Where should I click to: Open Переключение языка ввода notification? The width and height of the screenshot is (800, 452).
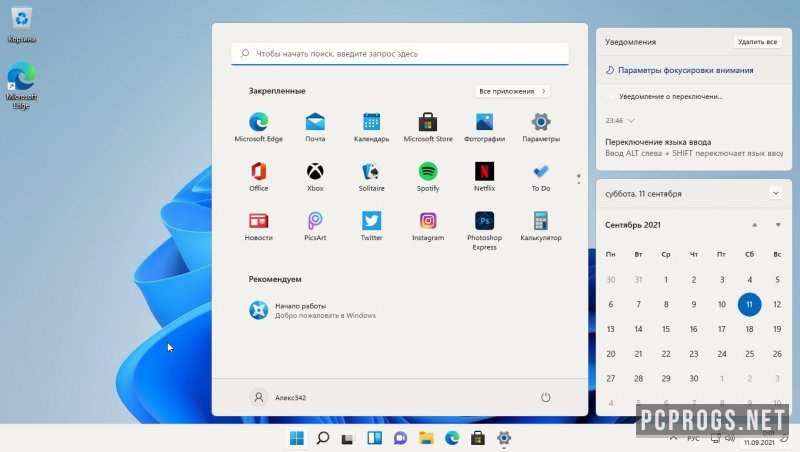(694, 147)
